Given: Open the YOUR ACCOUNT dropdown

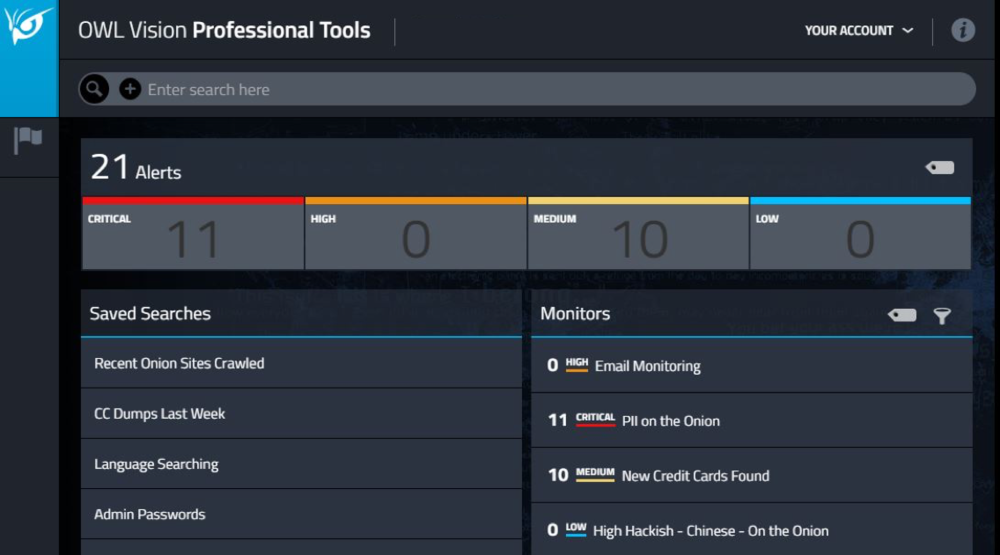Looking at the screenshot, I should pos(858,31).
